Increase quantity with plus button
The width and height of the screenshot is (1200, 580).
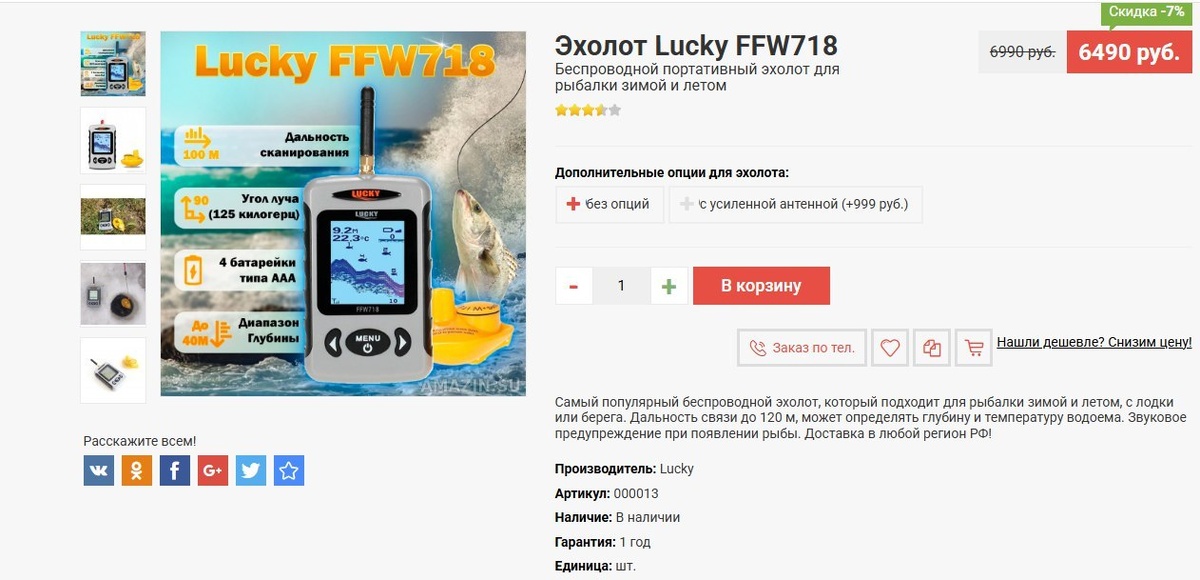point(669,286)
